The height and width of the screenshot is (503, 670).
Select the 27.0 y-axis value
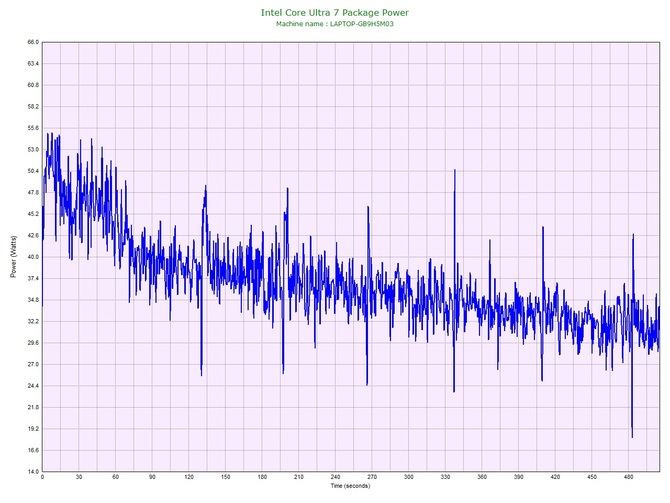[33, 365]
